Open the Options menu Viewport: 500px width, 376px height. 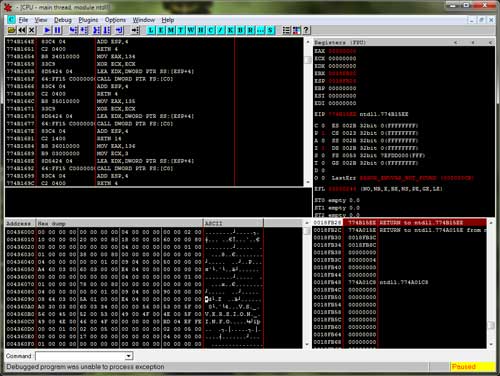pyautogui.click(x=115, y=20)
